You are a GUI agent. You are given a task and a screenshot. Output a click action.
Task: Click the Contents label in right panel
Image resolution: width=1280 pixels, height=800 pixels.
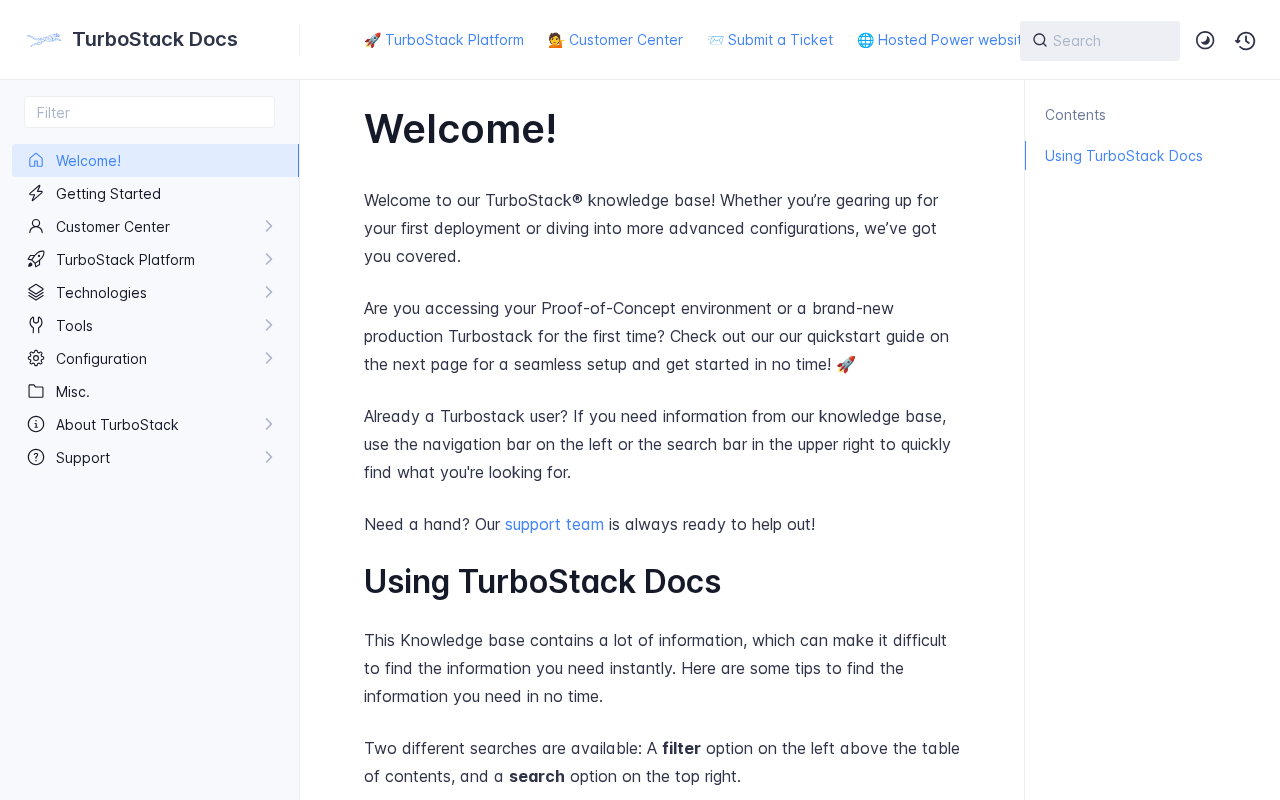[1075, 115]
